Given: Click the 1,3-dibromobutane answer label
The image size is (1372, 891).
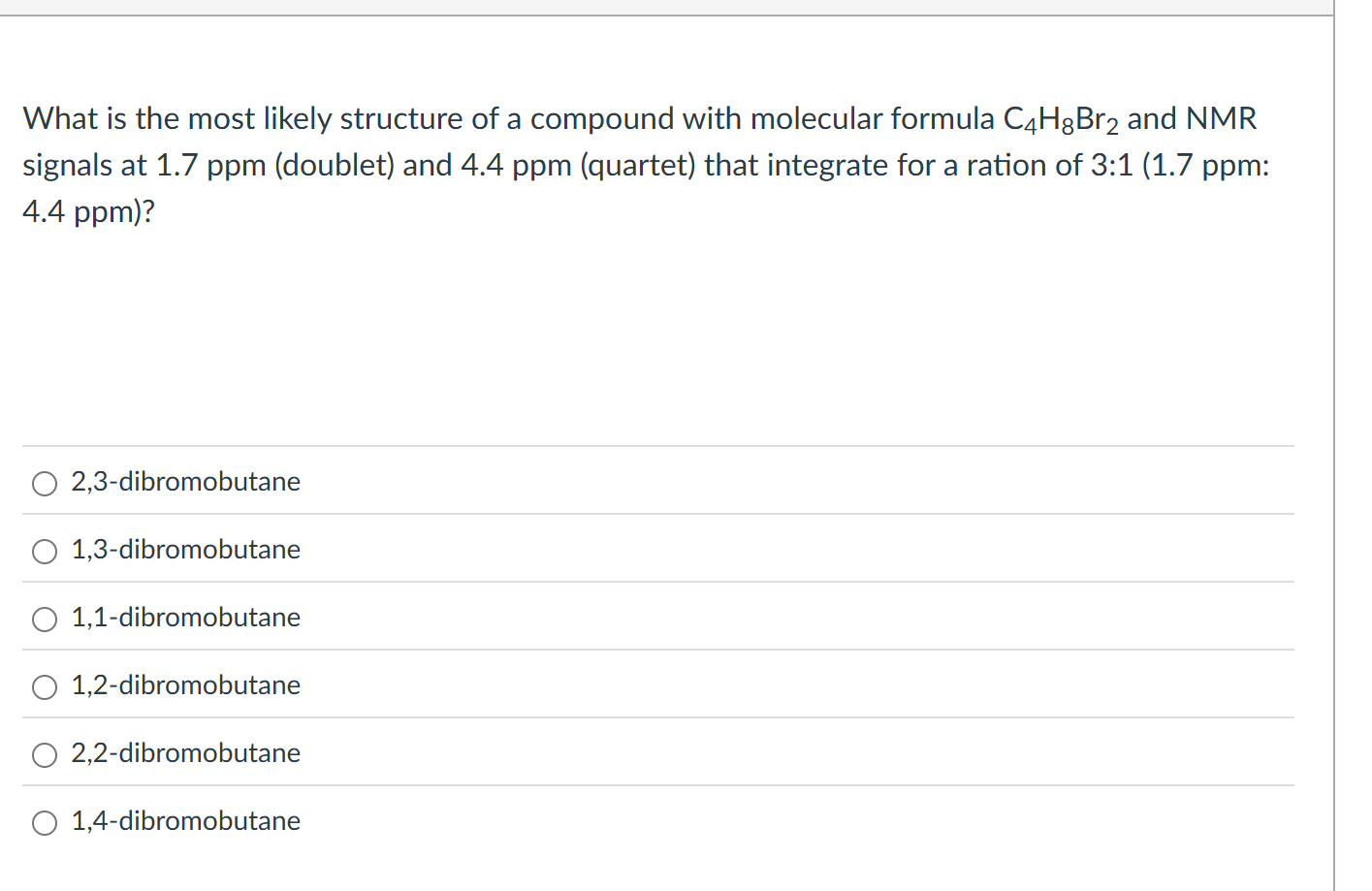Looking at the screenshot, I should (x=184, y=550).
